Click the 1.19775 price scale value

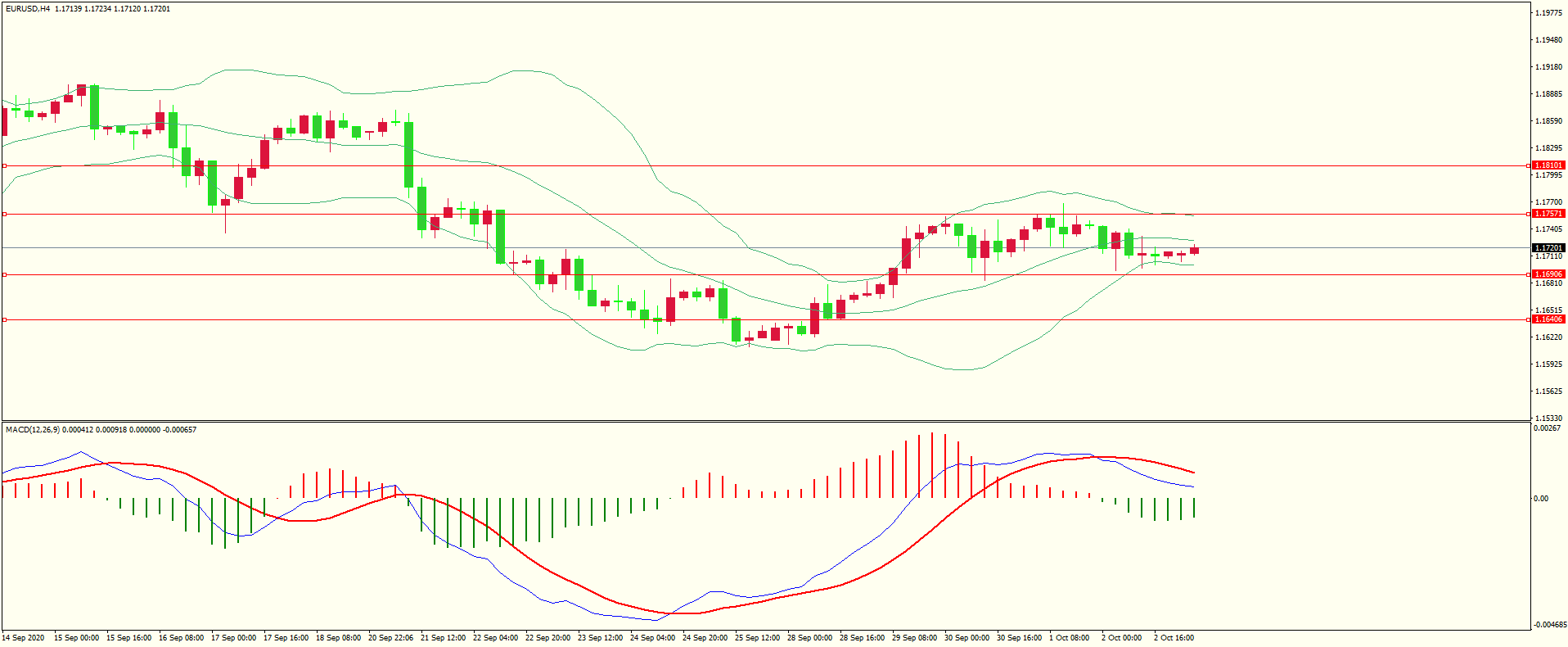[x=1548, y=13]
